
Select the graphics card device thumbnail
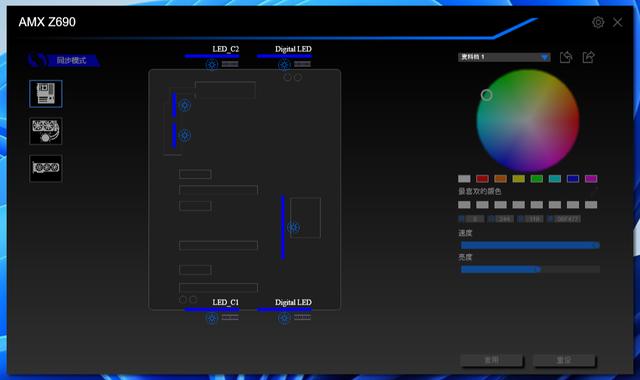click(x=46, y=168)
